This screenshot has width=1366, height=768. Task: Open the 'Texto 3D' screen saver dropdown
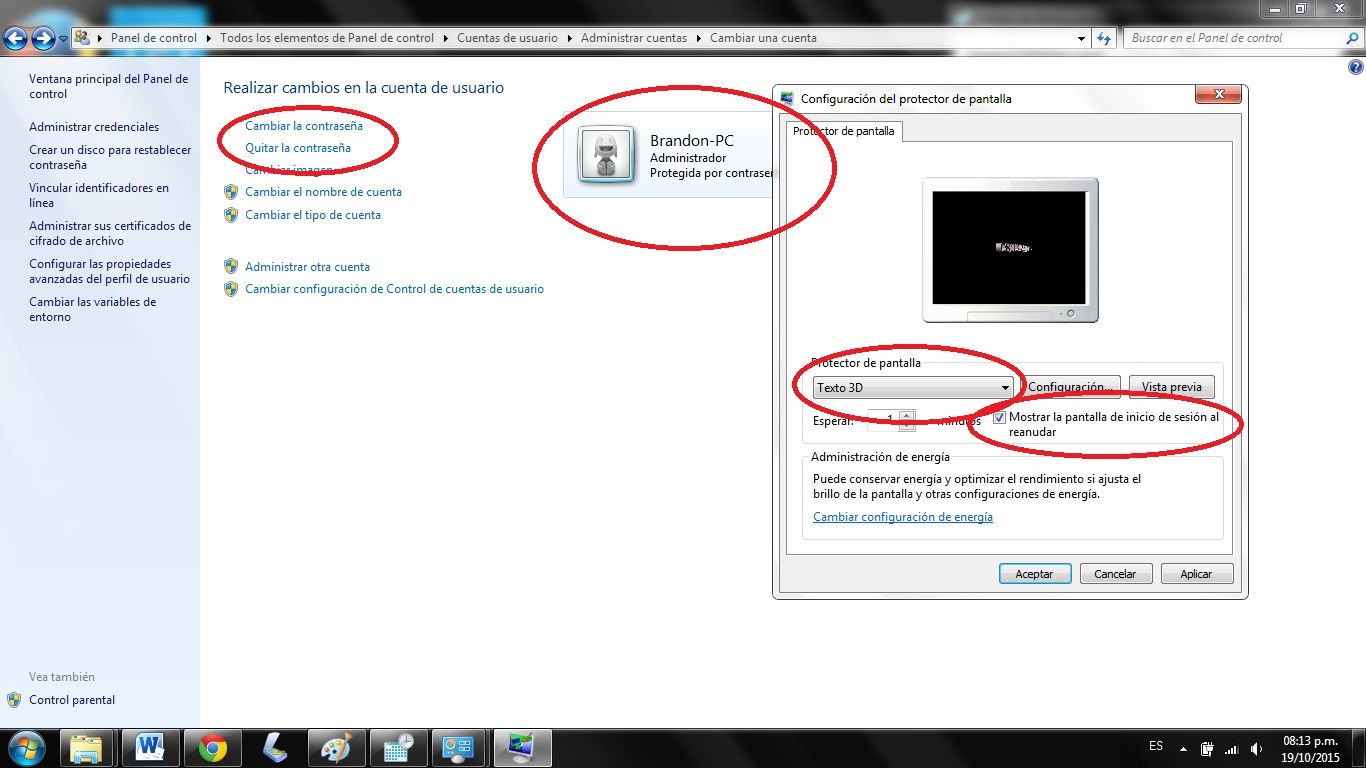[x=914, y=387]
